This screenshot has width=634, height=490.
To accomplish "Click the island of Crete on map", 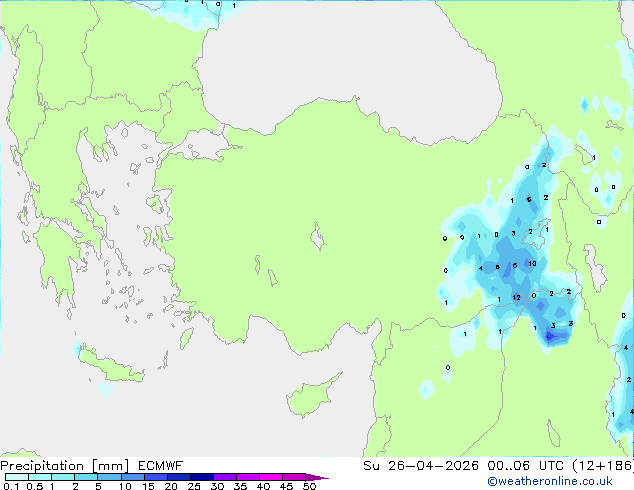I will click(x=110, y=365).
